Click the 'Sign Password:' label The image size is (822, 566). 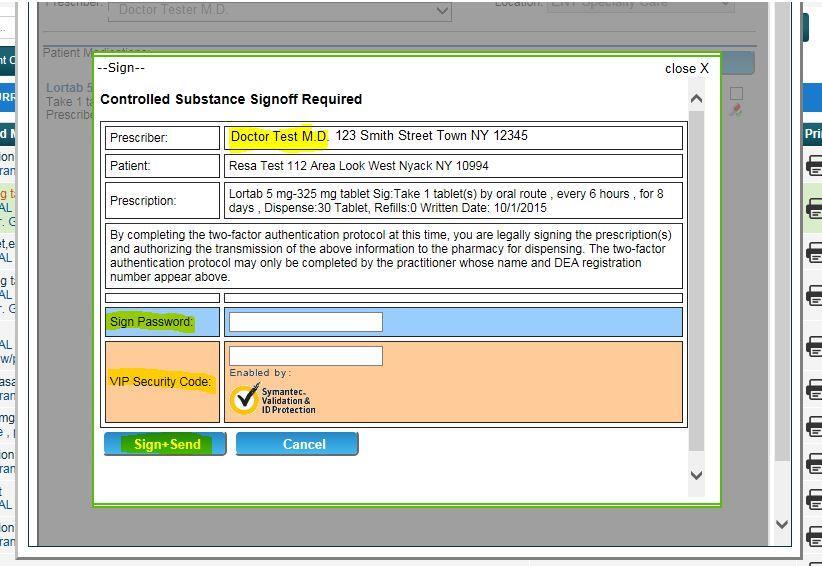pos(152,322)
